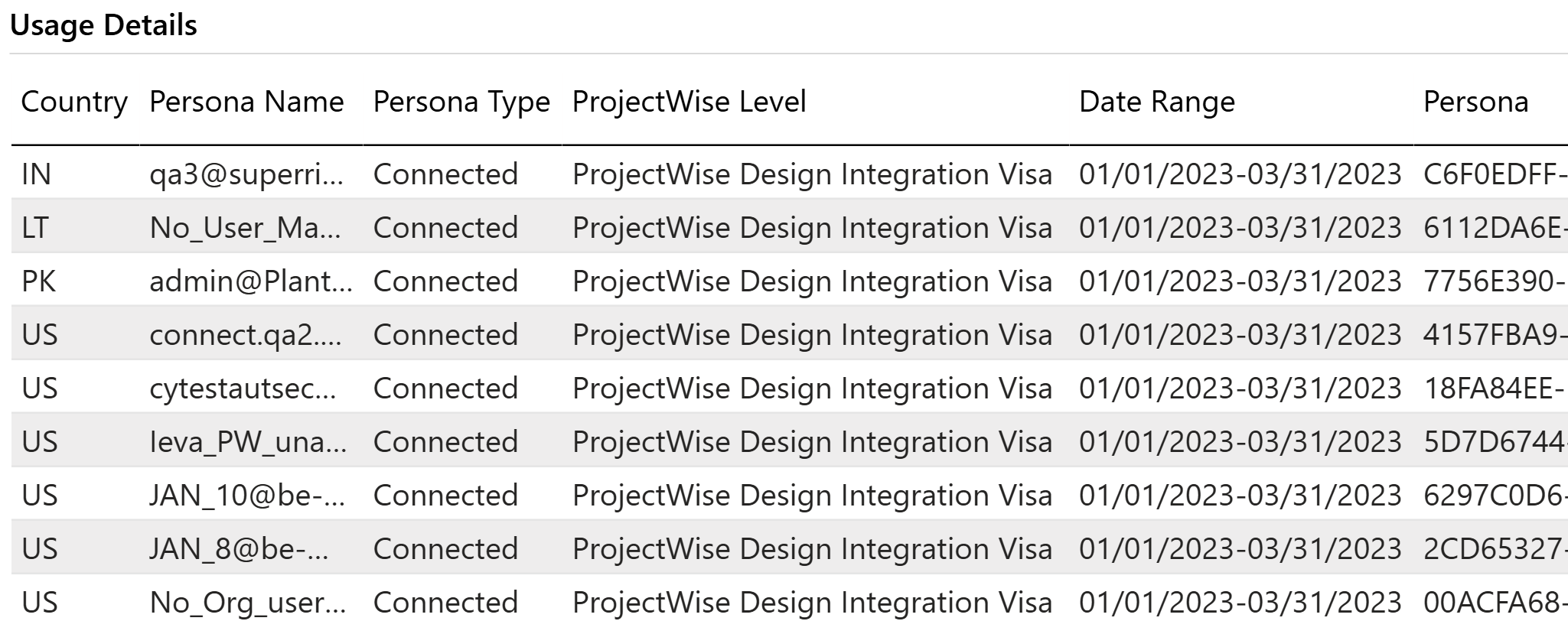
Task: Click the No_Org_user... persona name
Action: pos(248,603)
